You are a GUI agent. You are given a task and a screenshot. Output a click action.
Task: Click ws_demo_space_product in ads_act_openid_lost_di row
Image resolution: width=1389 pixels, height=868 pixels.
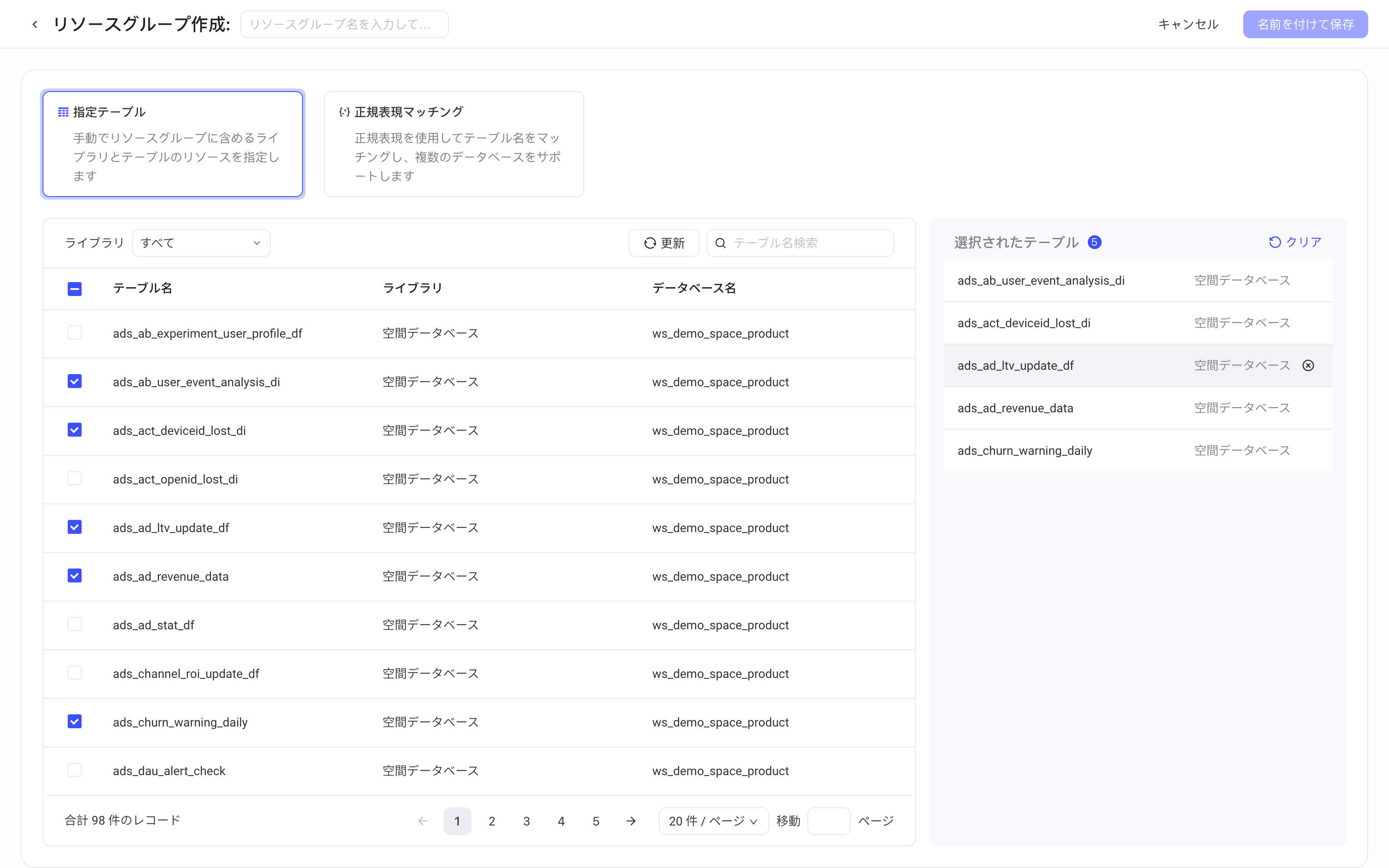pos(721,479)
